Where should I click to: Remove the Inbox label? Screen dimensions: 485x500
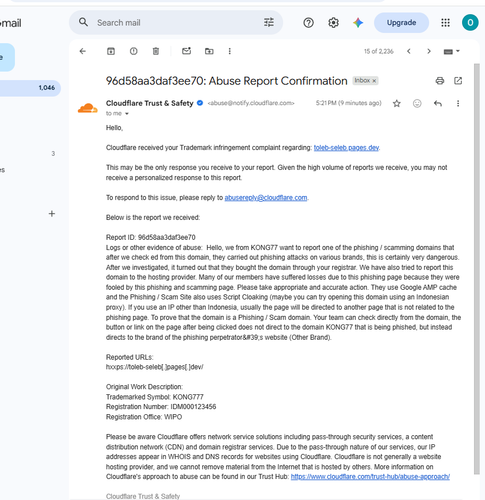point(374,81)
